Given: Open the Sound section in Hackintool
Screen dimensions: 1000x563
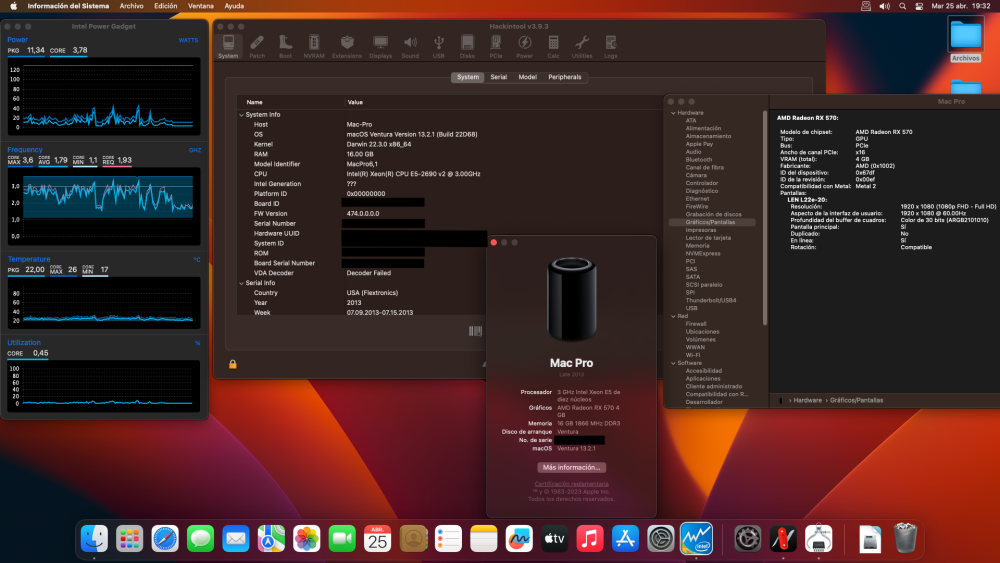Looking at the screenshot, I should click(x=410, y=47).
